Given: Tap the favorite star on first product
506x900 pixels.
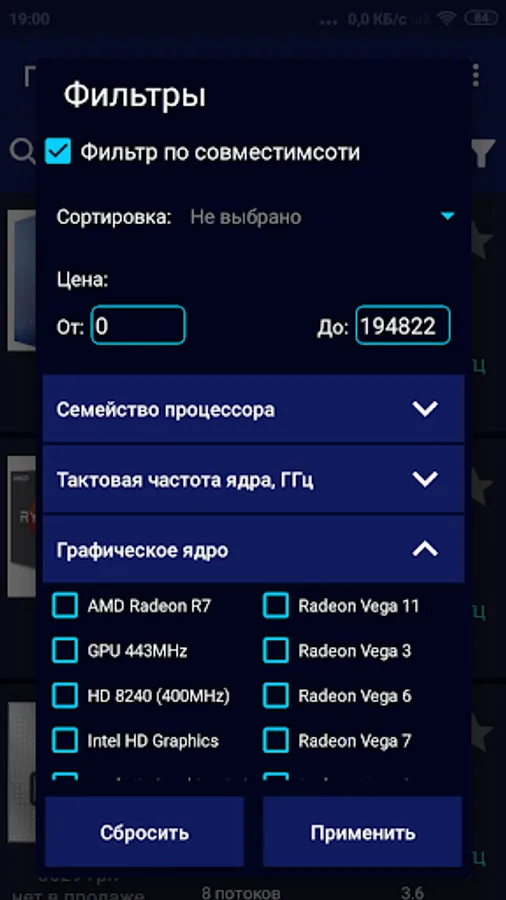Looking at the screenshot, I should pos(482,240).
